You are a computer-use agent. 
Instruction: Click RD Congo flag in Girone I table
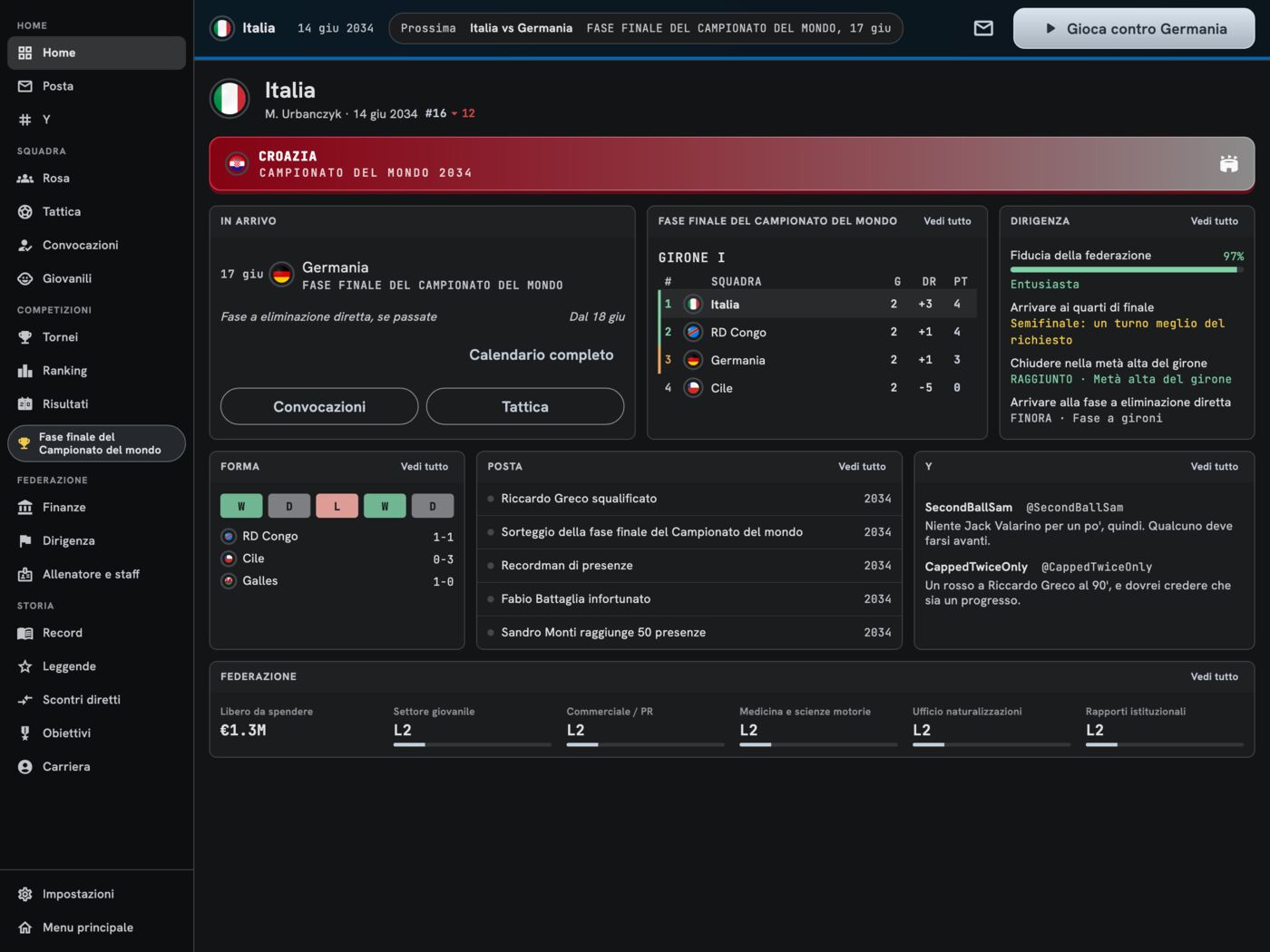(x=693, y=332)
